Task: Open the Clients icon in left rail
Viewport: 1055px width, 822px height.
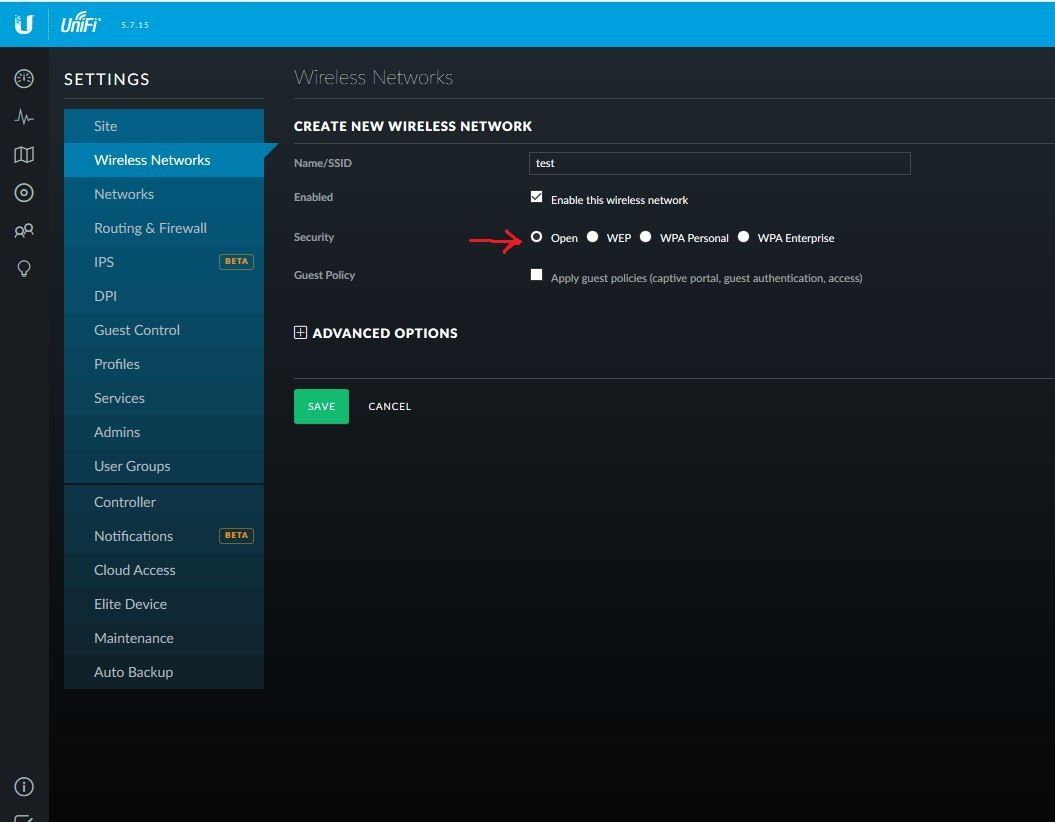Action: (x=24, y=231)
